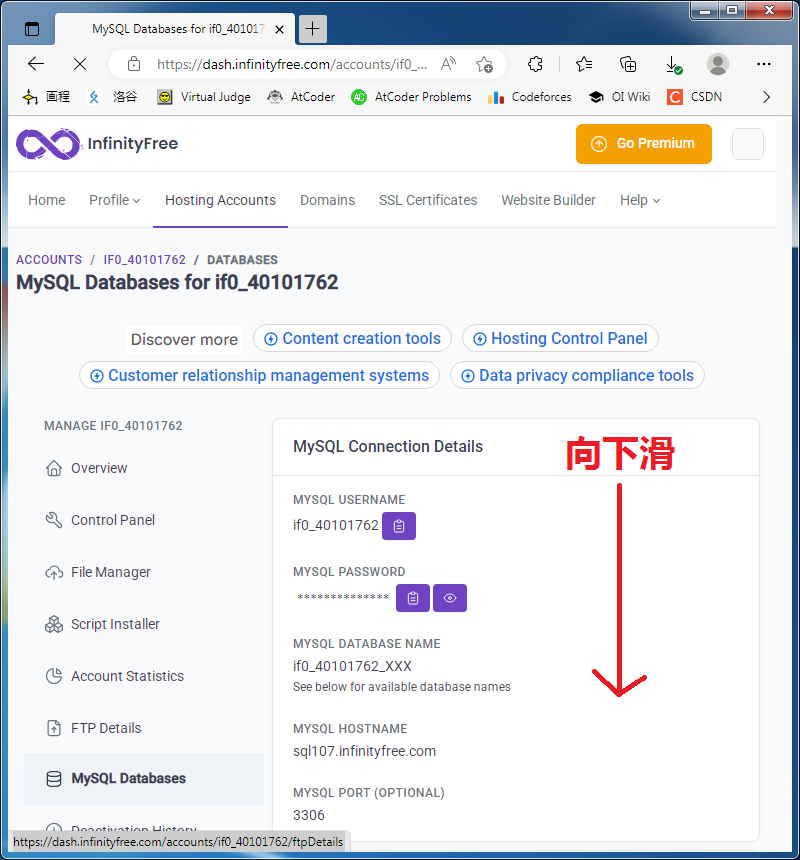Image resolution: width=800 pixels, height=860 pixels.
Task: Reveal the MySQL password with eye button
Action: point(450,598)
